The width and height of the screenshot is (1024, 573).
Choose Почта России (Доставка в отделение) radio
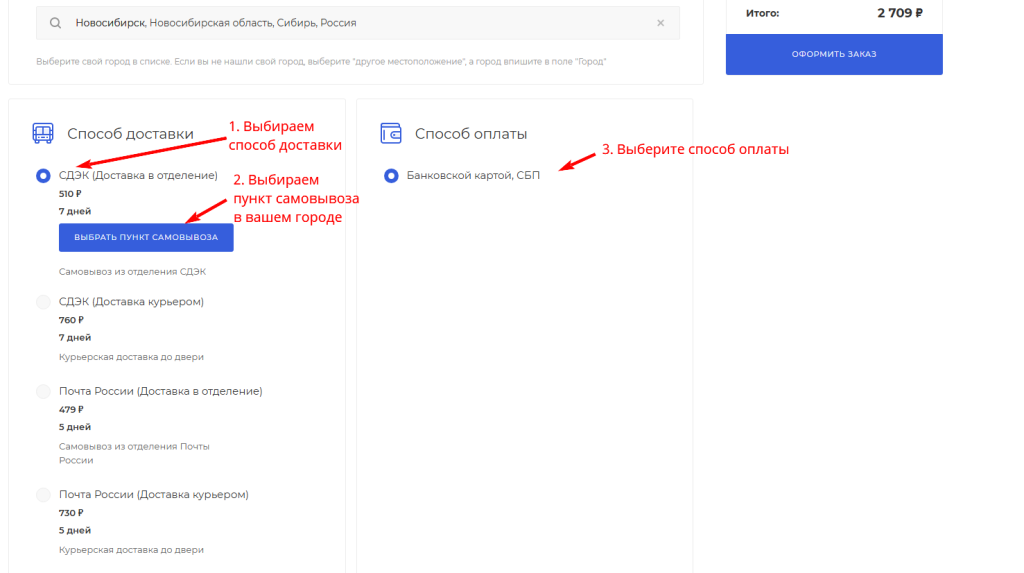coord(43,392)
